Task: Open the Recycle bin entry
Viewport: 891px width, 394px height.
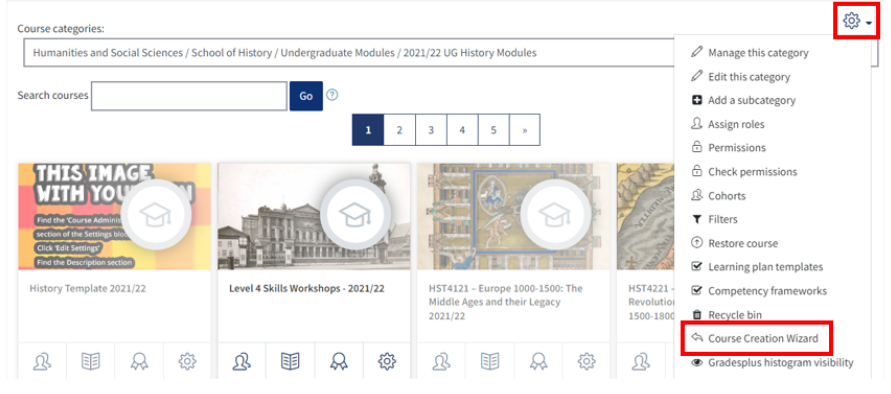Action: point(735,314)
